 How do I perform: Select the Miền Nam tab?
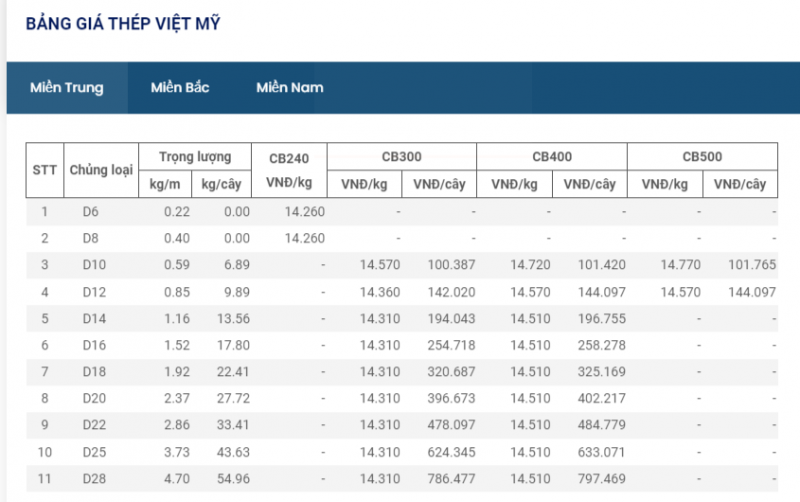click(x=289, y=88)
